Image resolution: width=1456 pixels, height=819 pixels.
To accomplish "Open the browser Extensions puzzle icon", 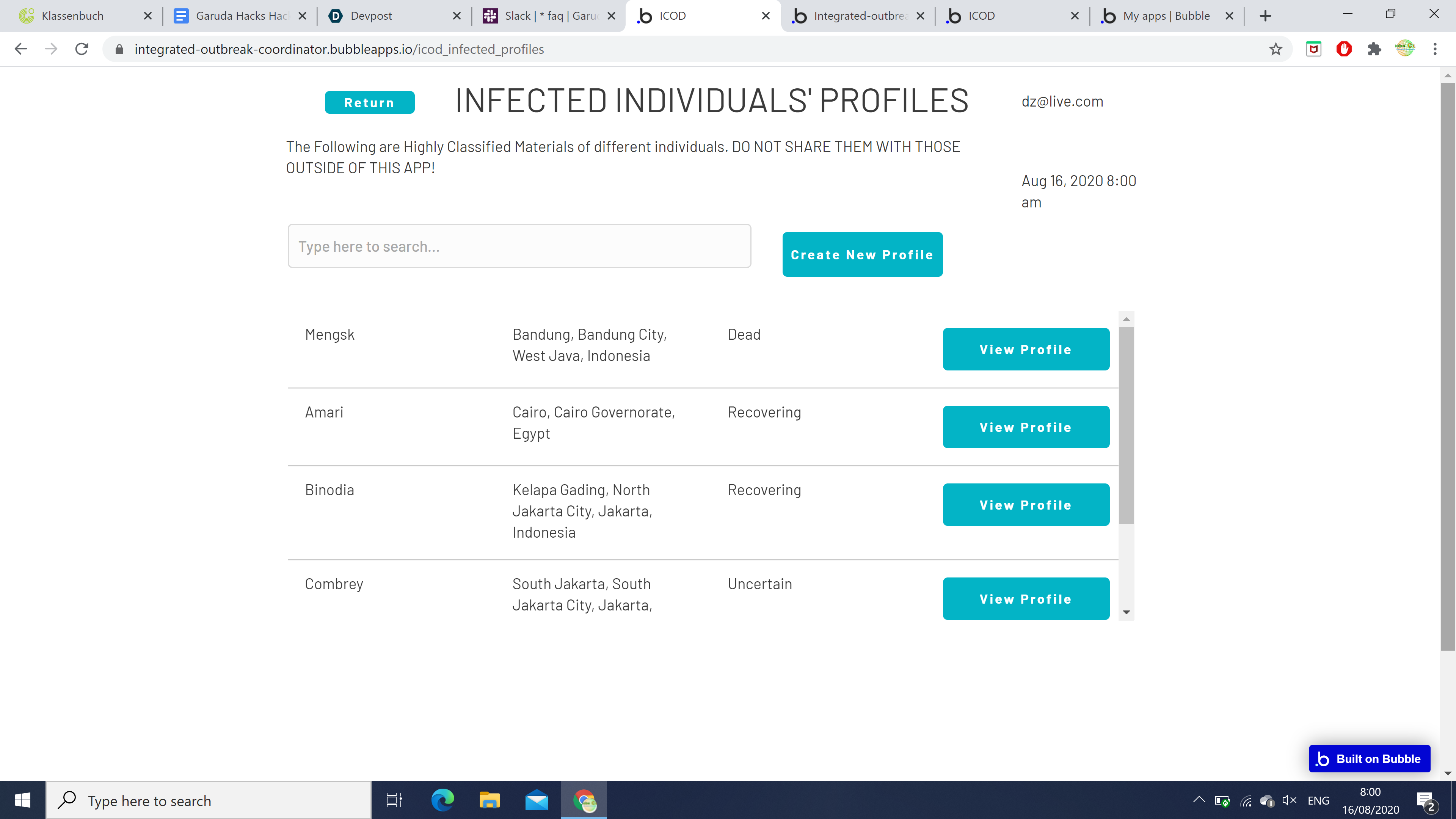I will (x=1374, y=49).
